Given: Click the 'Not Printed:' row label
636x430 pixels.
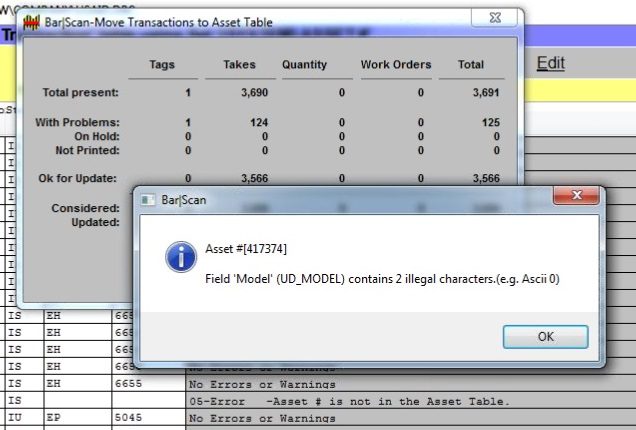Looking at the screenshot, I should point(88,150).
